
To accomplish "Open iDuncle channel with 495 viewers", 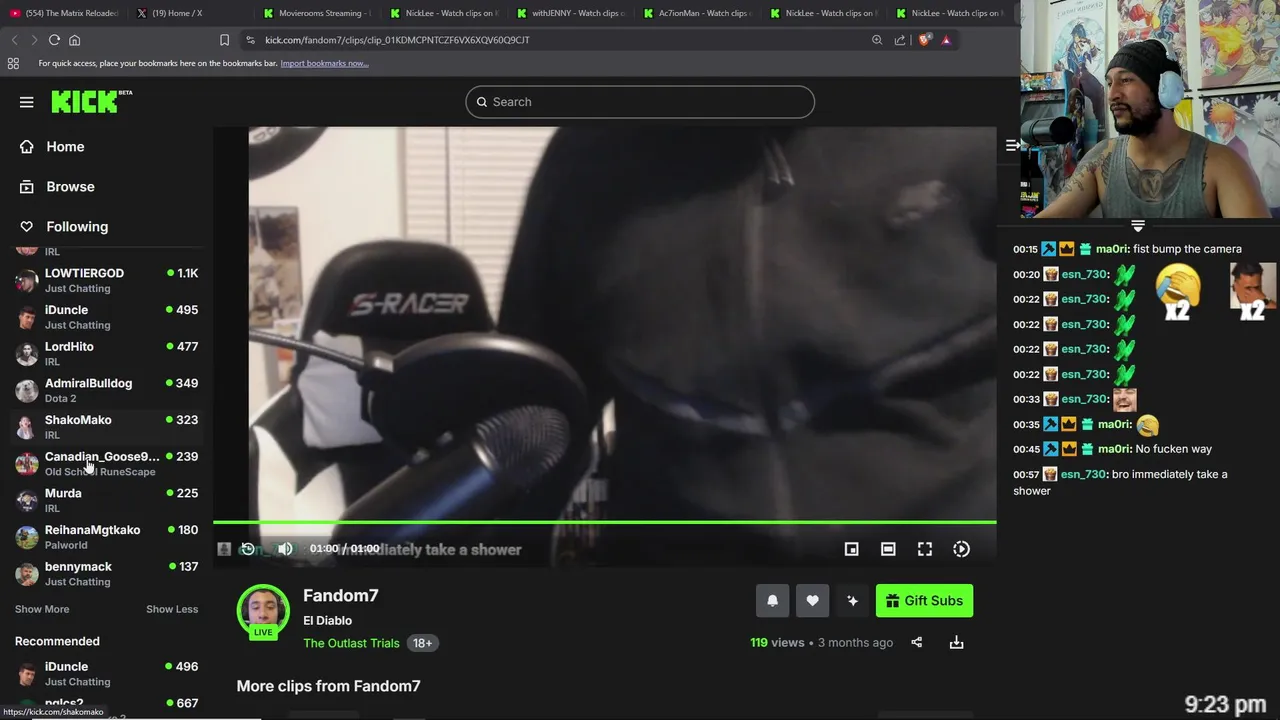I will click(106, 317).
